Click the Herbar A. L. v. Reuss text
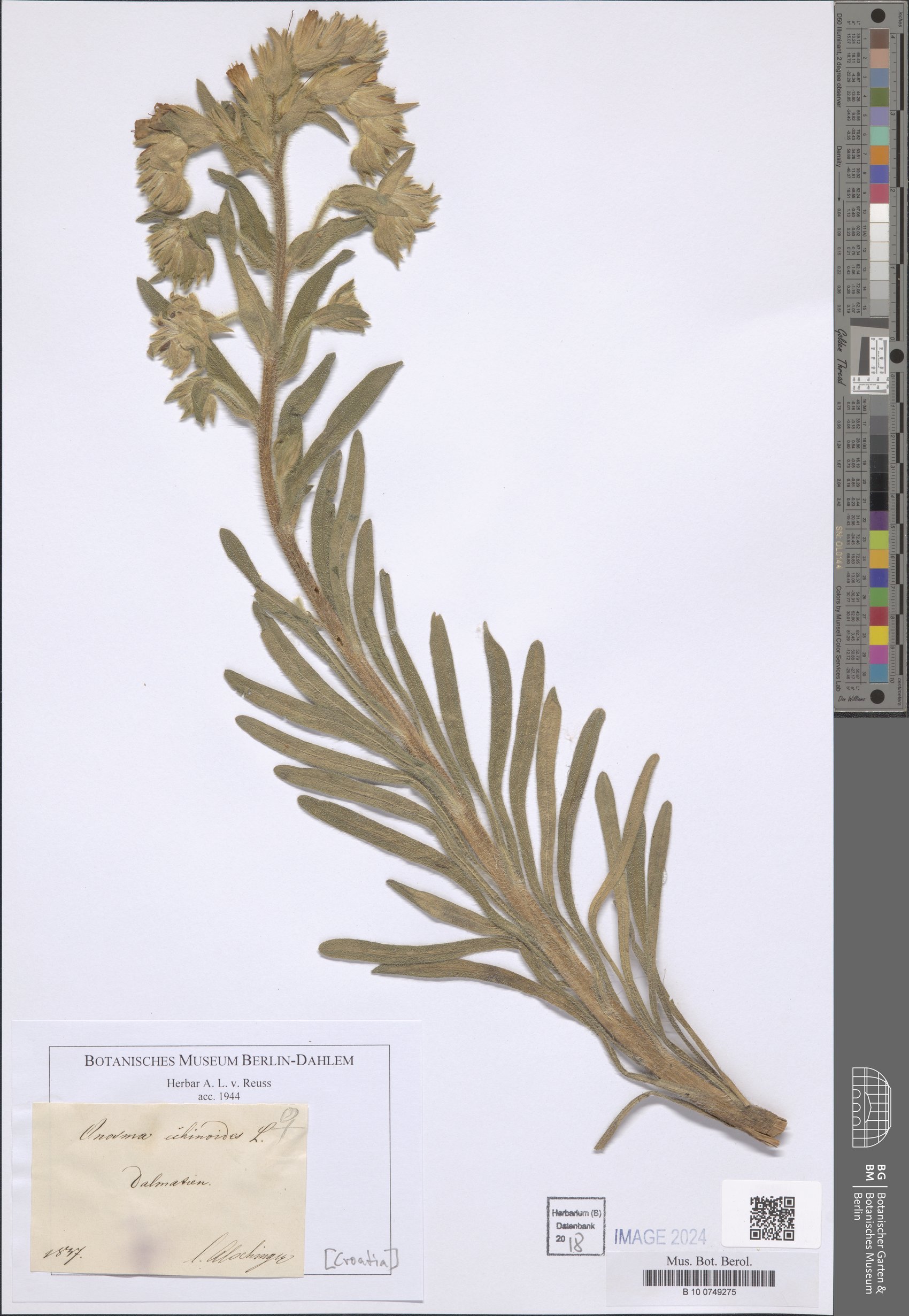 [x=219, y=1083]
